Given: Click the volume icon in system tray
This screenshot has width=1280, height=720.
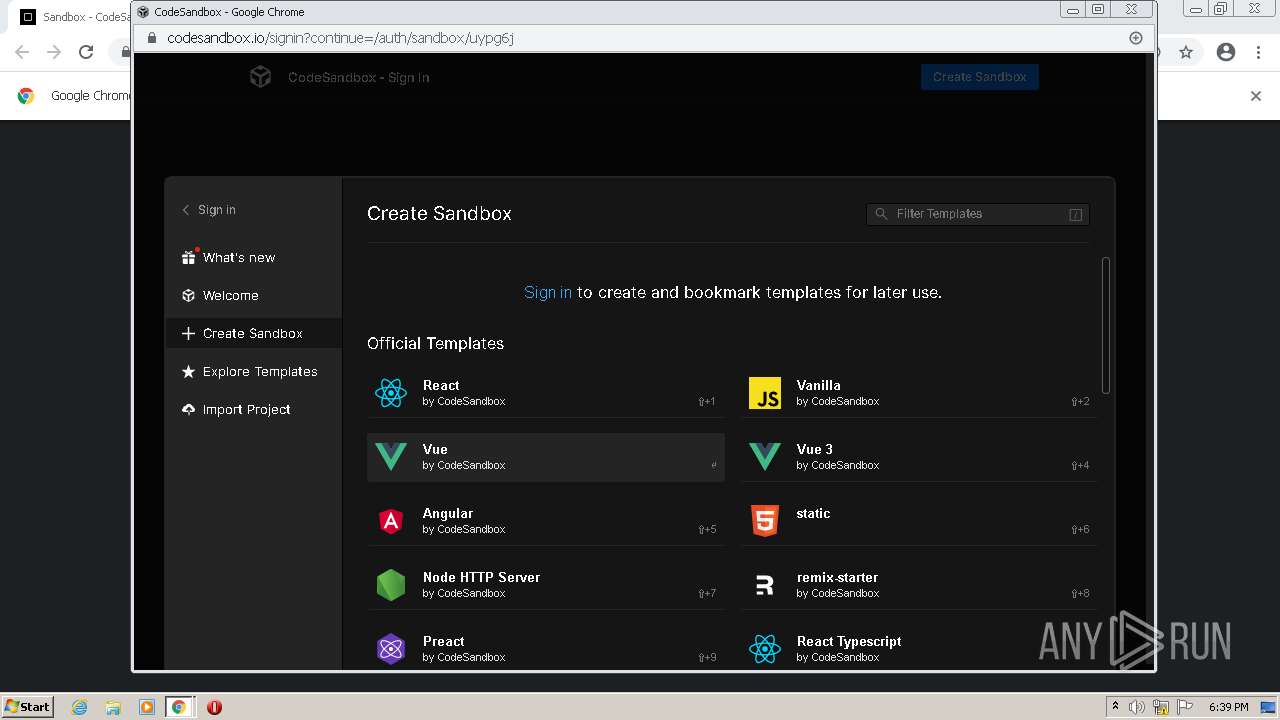Looking at the screenshot, I should (1137, 707).
